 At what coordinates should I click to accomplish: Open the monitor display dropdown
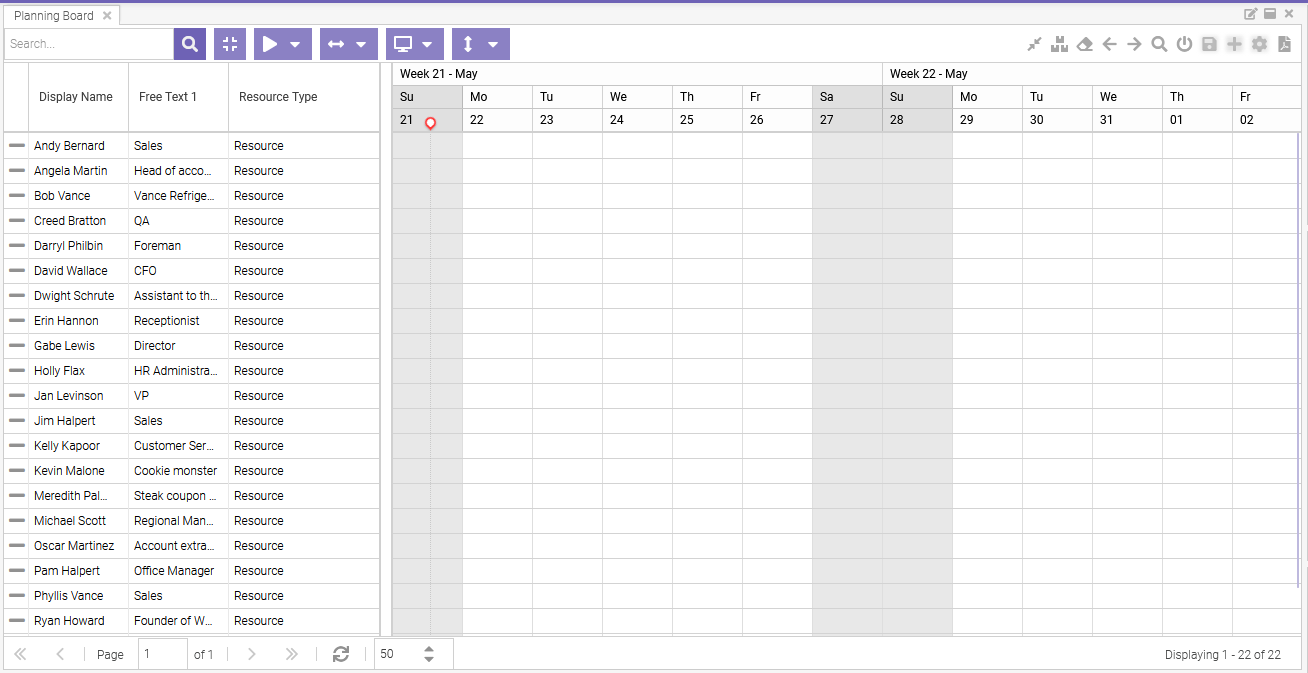[x=427, y=44]
